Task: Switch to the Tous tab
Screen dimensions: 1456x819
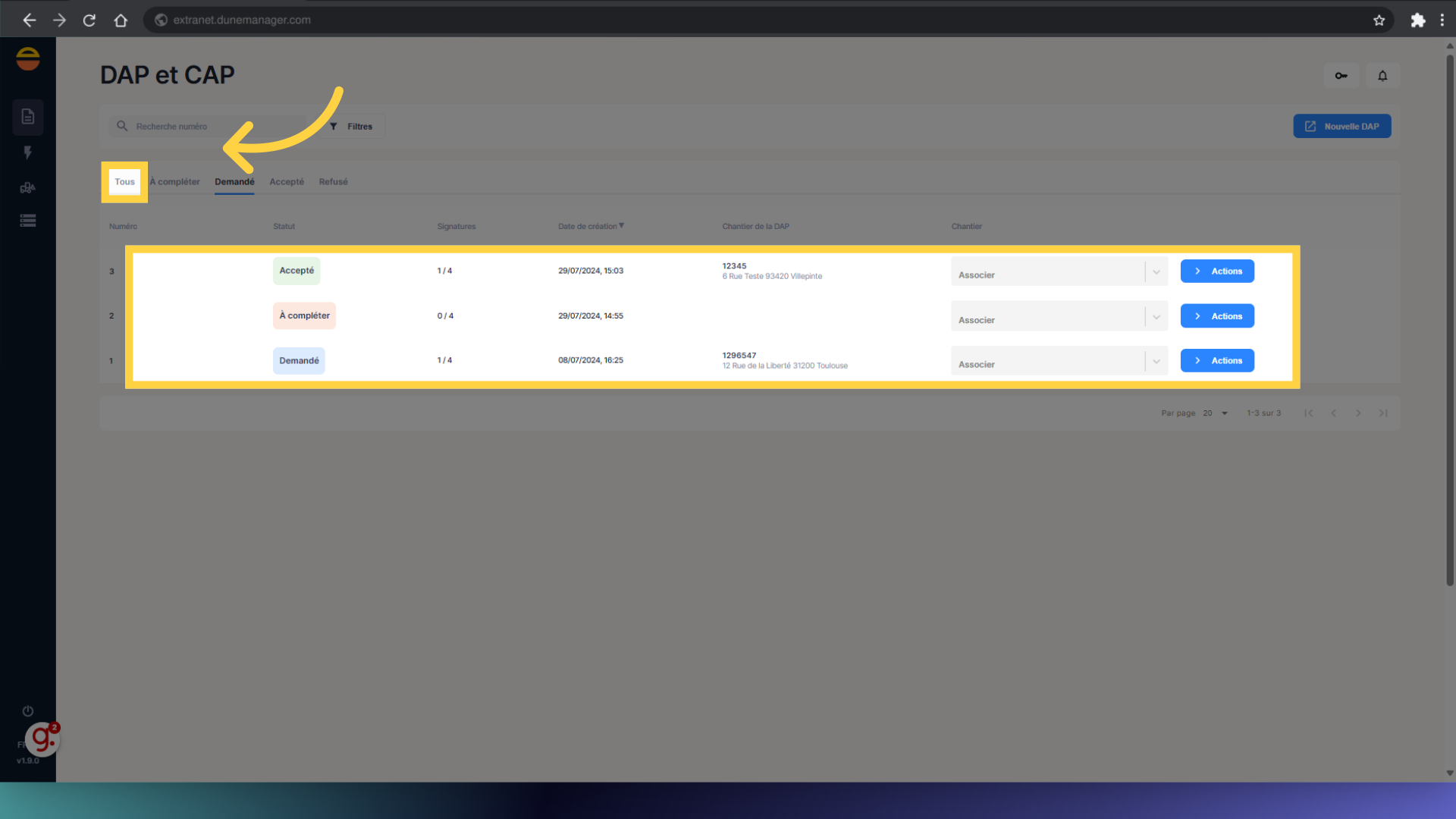Action: coord(124,182)
